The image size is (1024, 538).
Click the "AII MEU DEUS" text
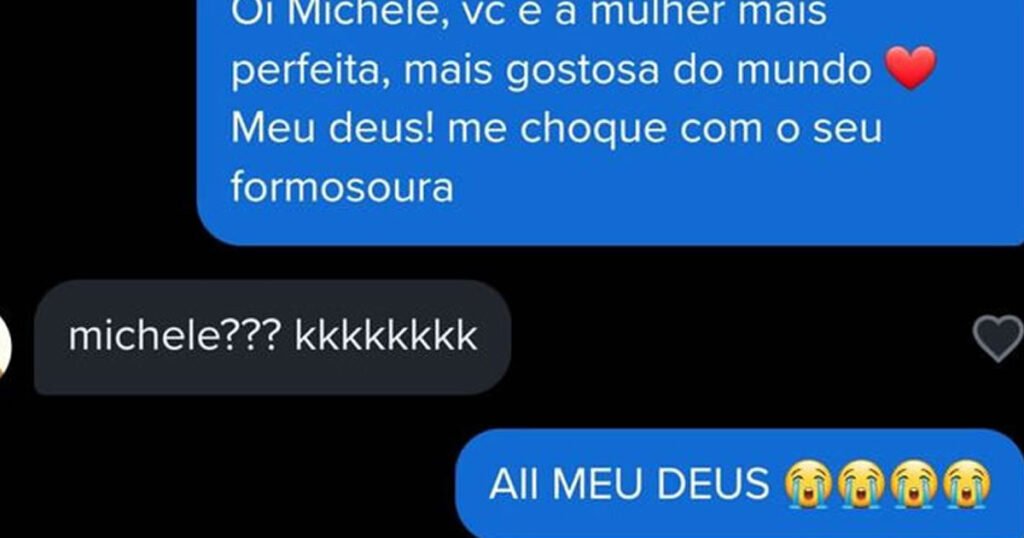tap(630, 484)
